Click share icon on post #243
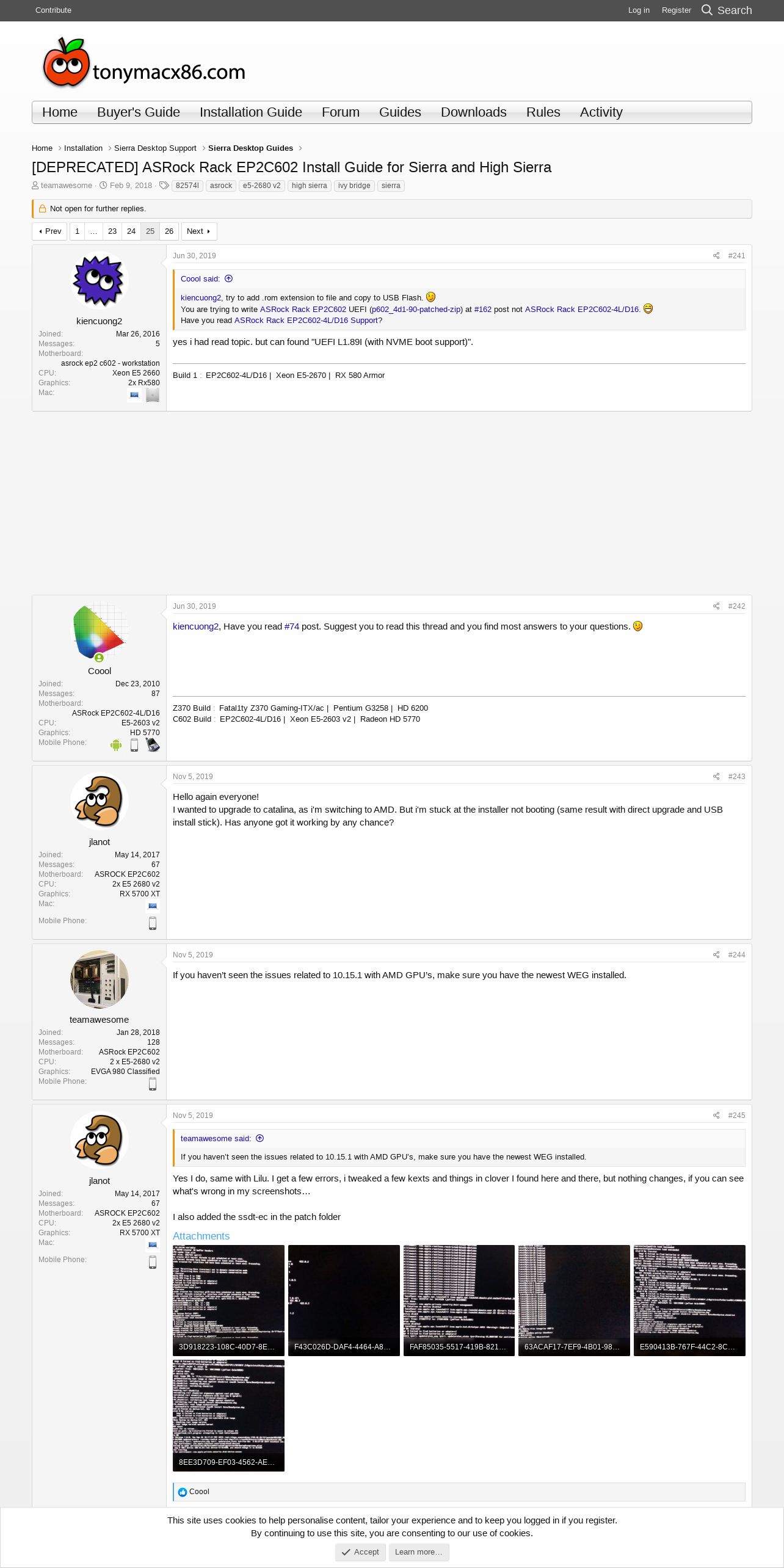Image resolution: width=784 pixels, height=1568 pixels. point(716,777)
